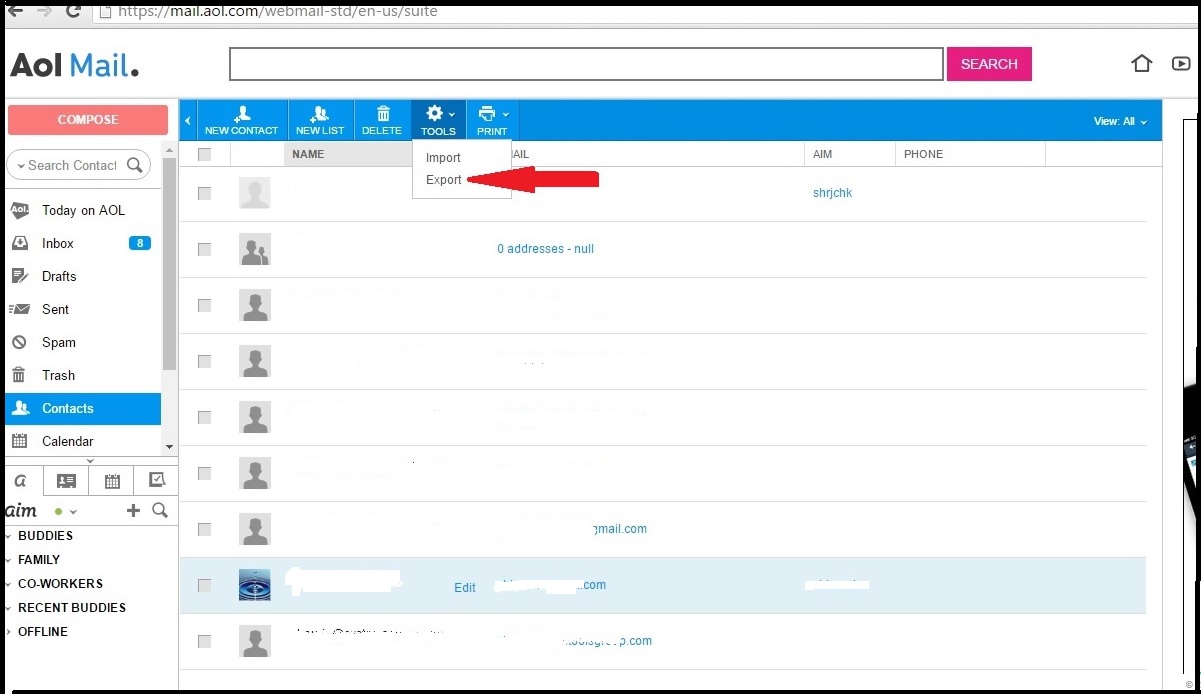Viewport: 1201px width, 694px height.
Task: Click Edit on the highlighted contact
Action: tap(465, 588)
